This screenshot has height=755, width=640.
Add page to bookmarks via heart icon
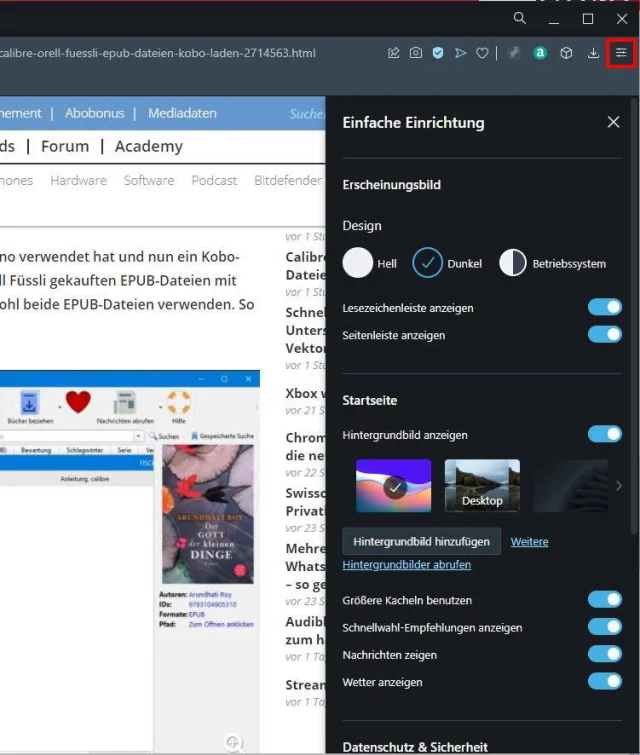point(482,53)
